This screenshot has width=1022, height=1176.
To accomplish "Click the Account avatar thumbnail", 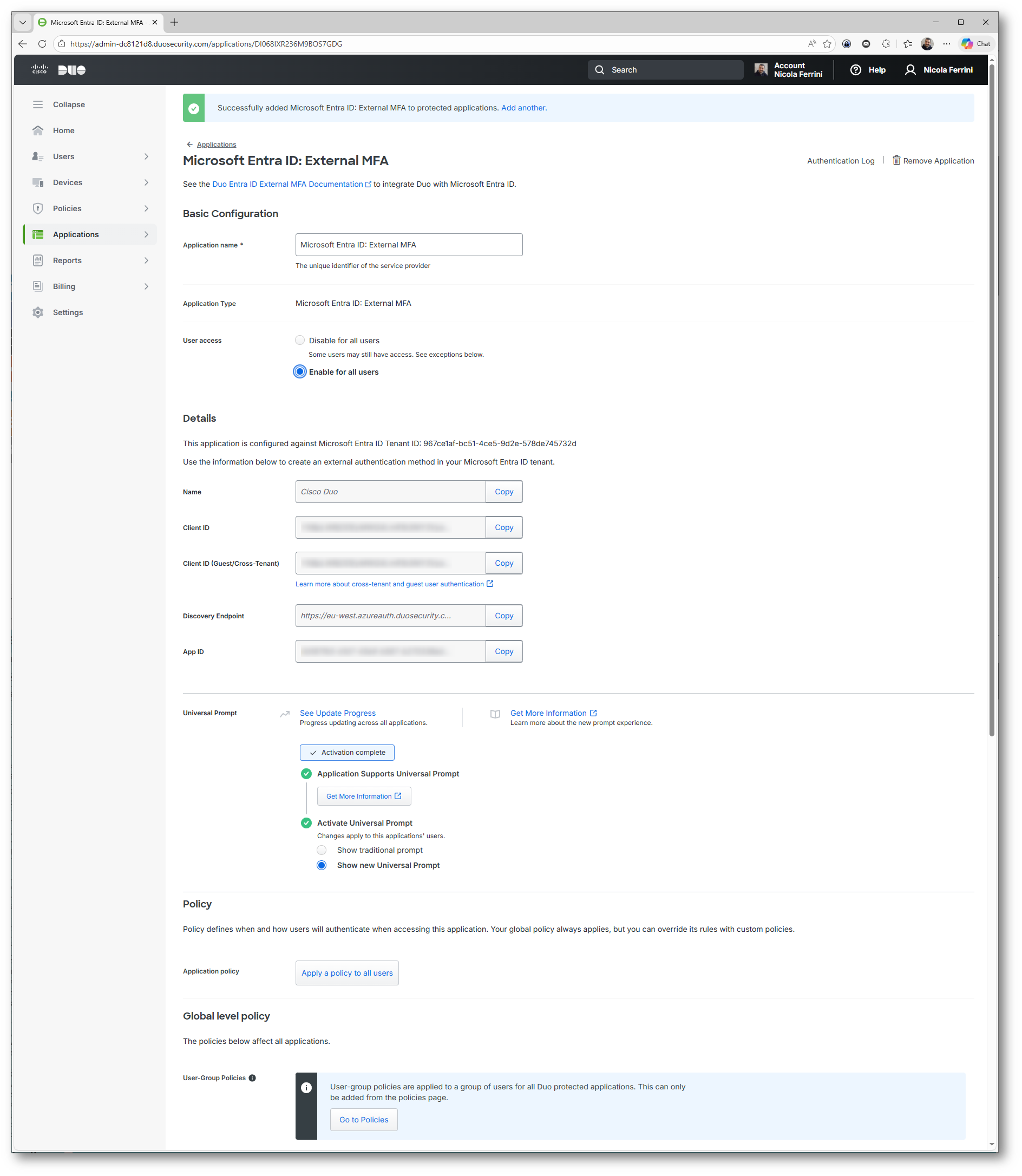I will pos(761,70).
